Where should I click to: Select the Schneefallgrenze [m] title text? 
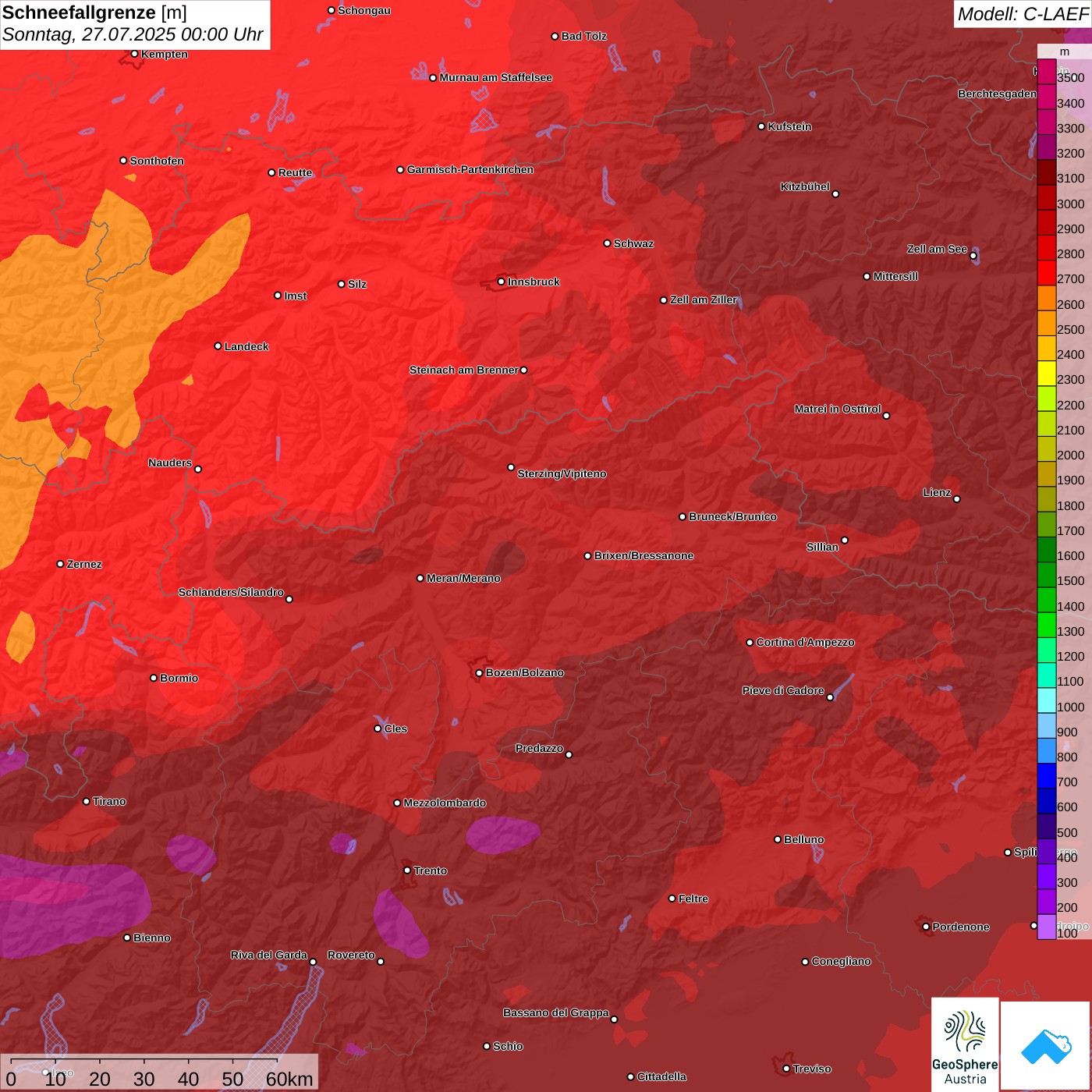tap(94, 12)
